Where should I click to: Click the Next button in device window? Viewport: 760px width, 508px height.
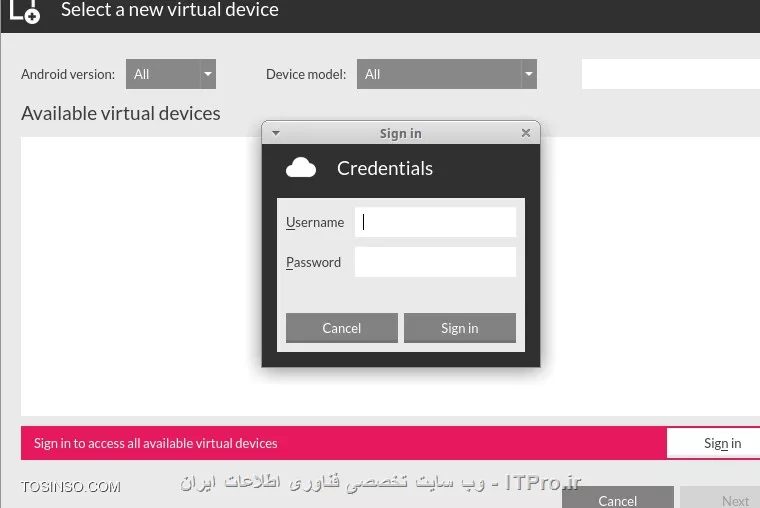720,498
